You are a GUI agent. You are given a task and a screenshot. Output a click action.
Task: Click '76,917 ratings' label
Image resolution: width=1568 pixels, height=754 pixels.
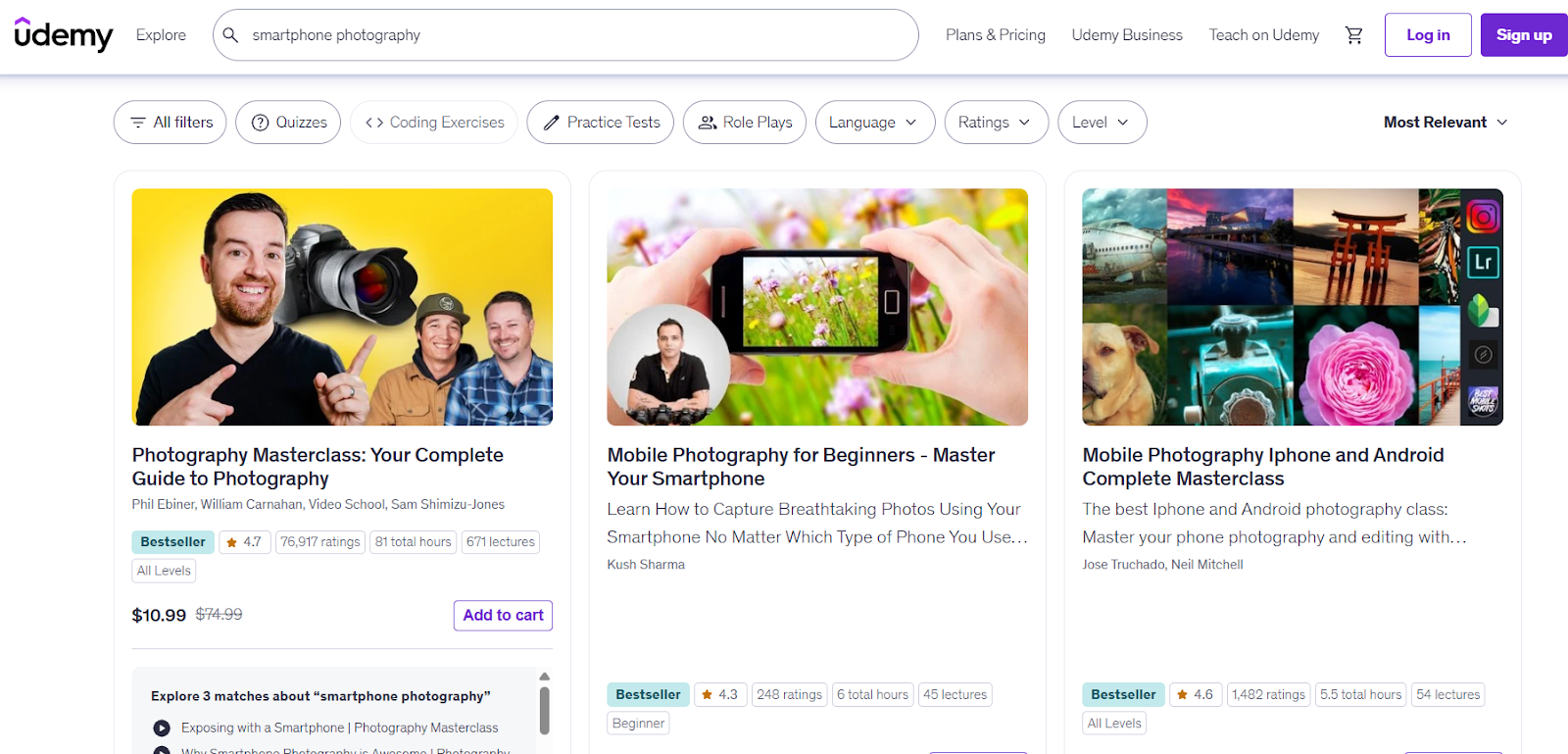320,542
